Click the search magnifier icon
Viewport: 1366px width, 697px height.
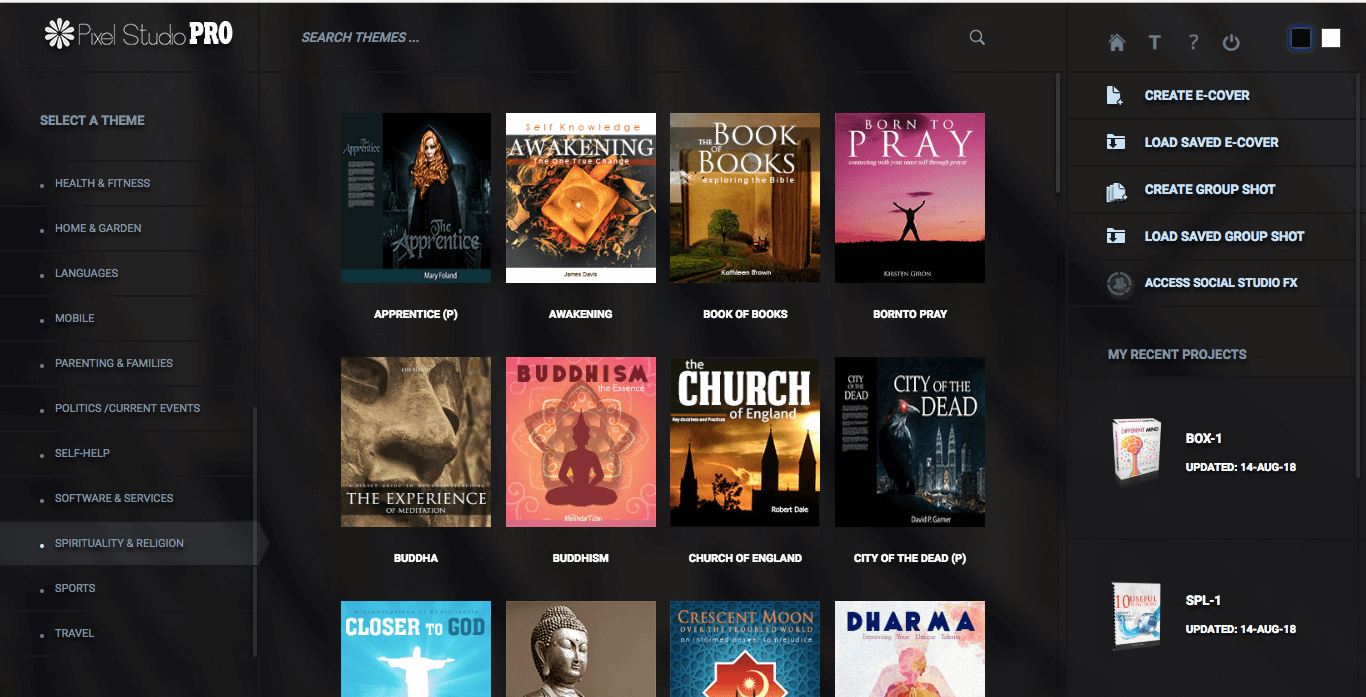click(x=977, y=38)
